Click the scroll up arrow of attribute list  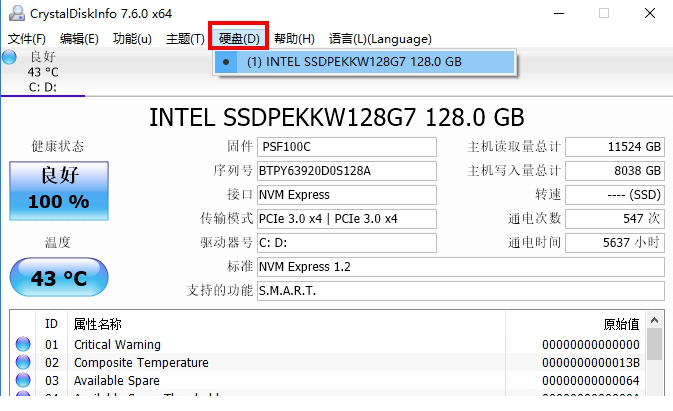click(x=655, y=320)
